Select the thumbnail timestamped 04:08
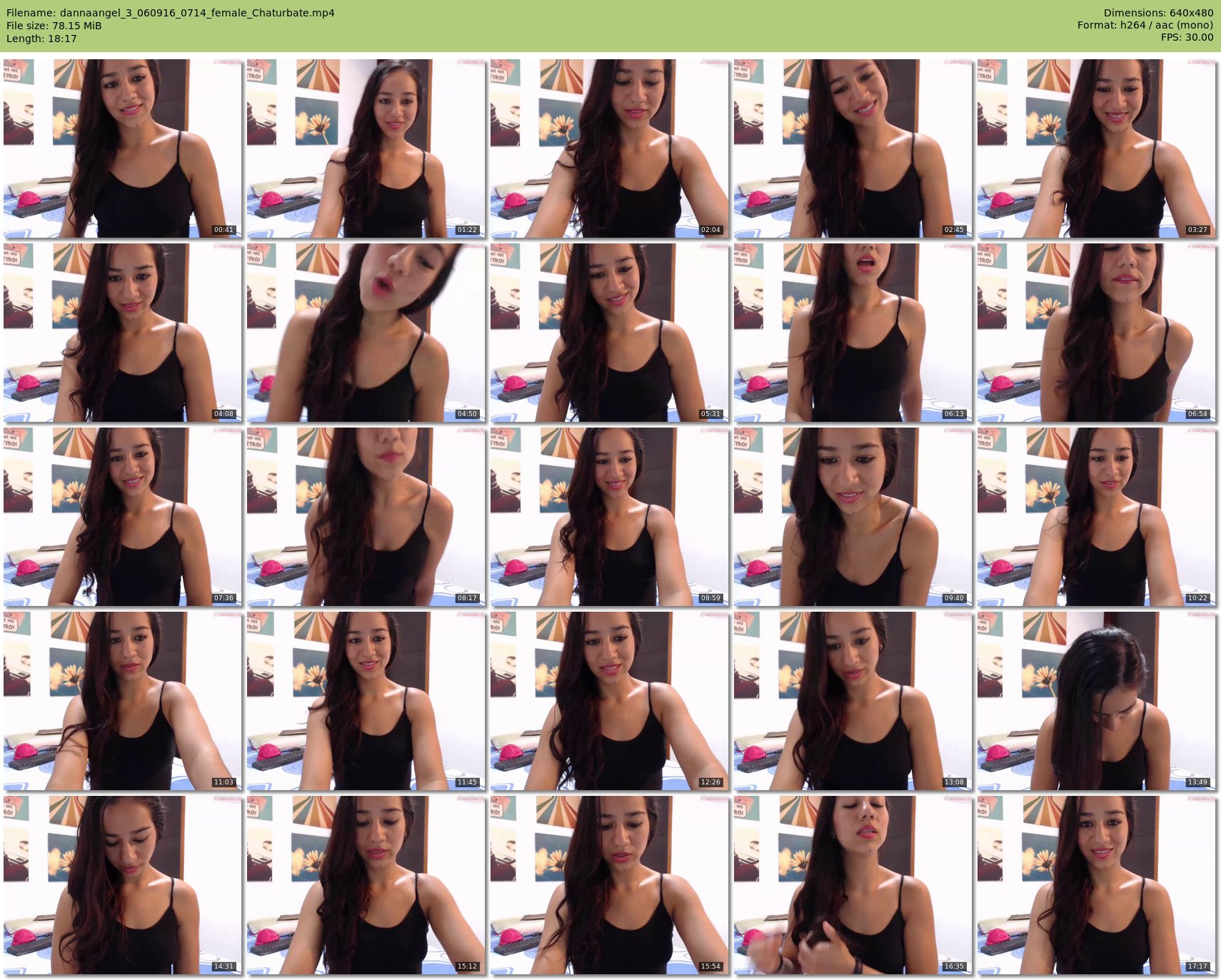This screenshot has width=1221, height=980. (122, 332)
